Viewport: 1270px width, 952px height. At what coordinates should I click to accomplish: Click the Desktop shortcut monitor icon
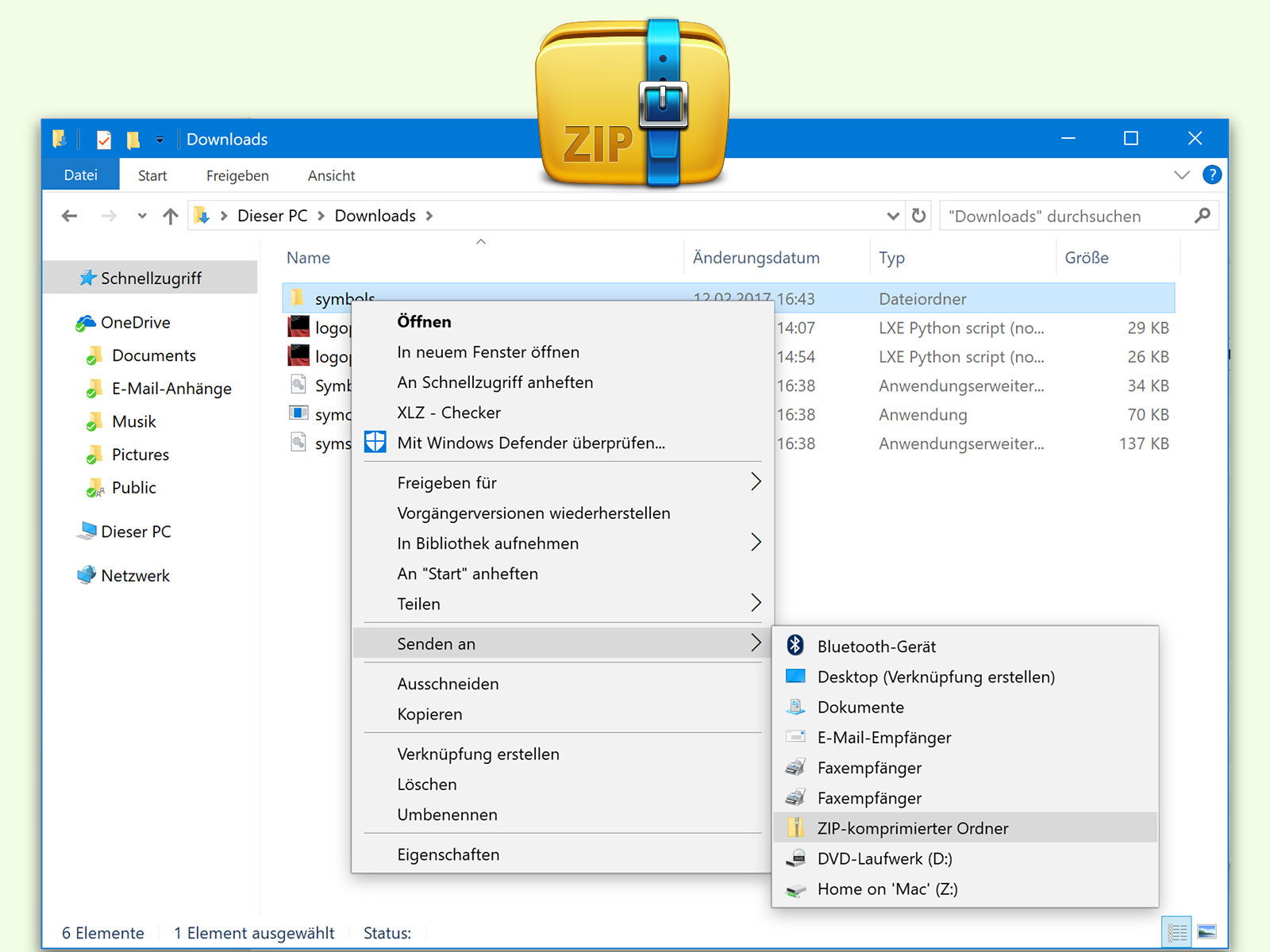pos(795,676)
